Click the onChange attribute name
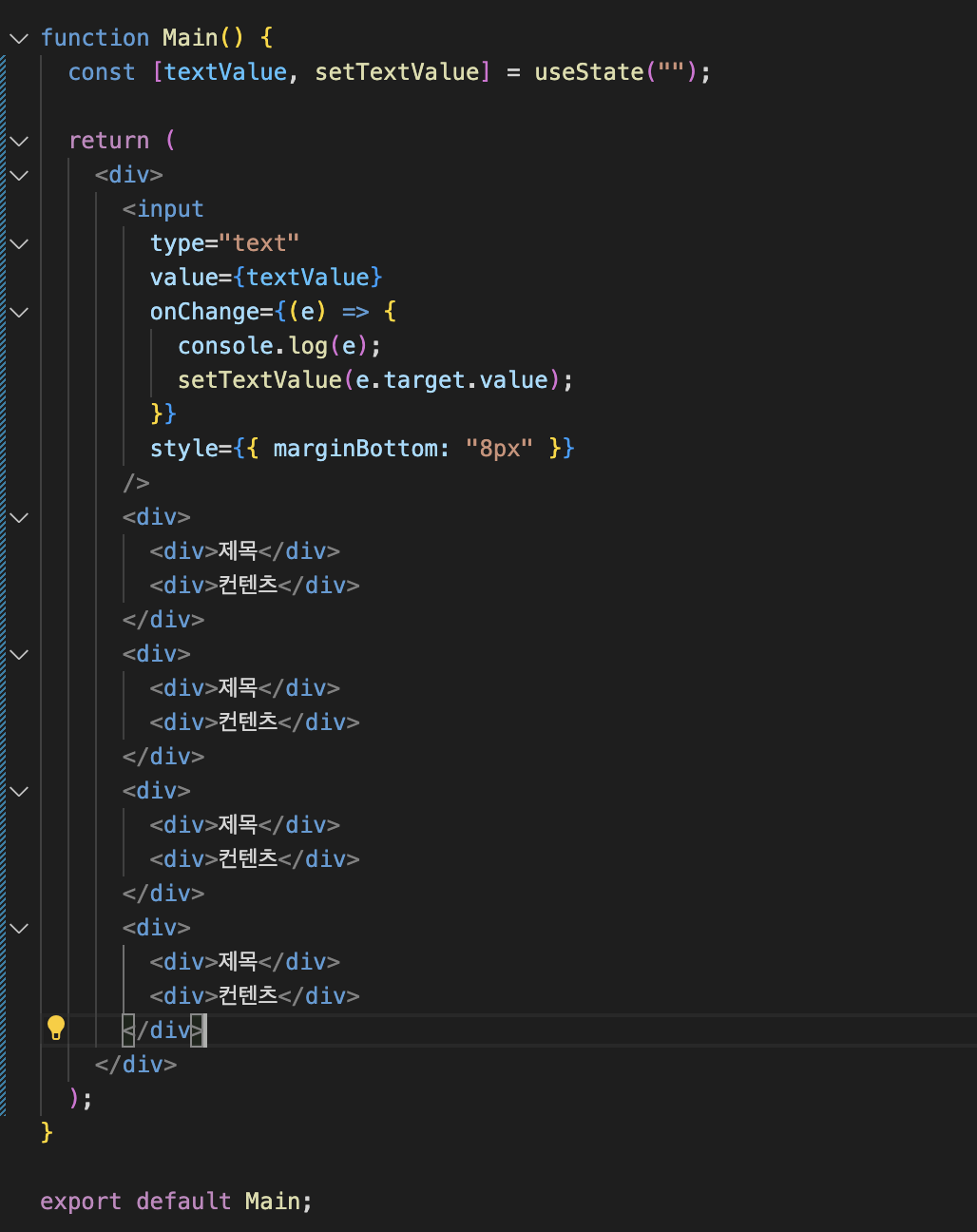 (204, 312)
